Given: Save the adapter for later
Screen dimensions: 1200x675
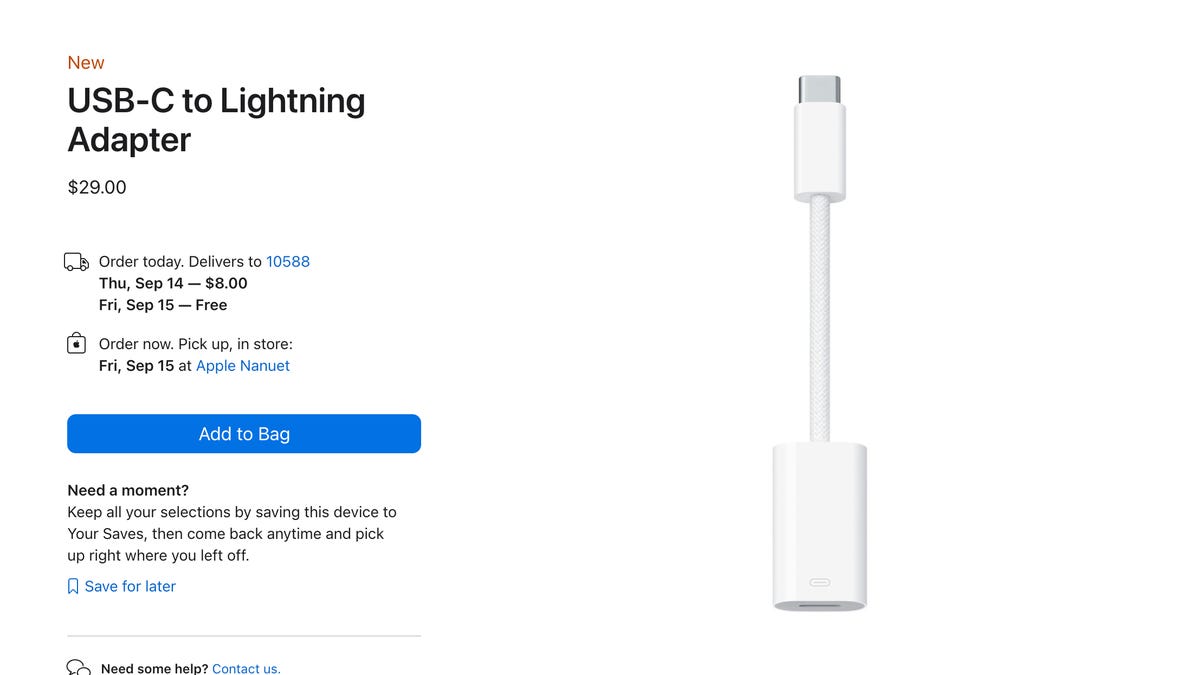Looking at the screenshot, I should (129, 586).
